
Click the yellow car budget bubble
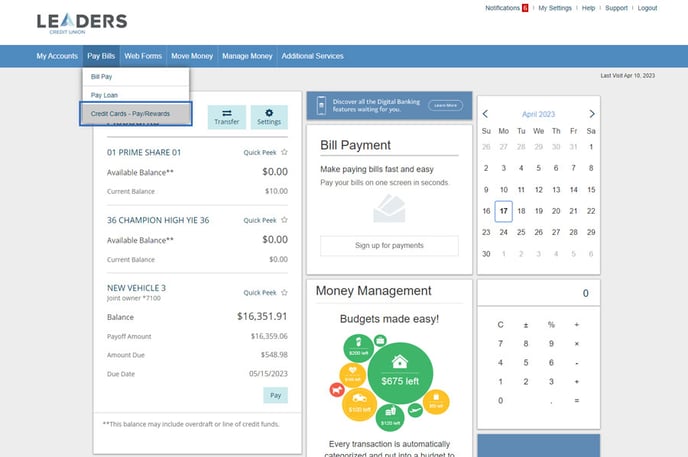[x=359, y=404]
